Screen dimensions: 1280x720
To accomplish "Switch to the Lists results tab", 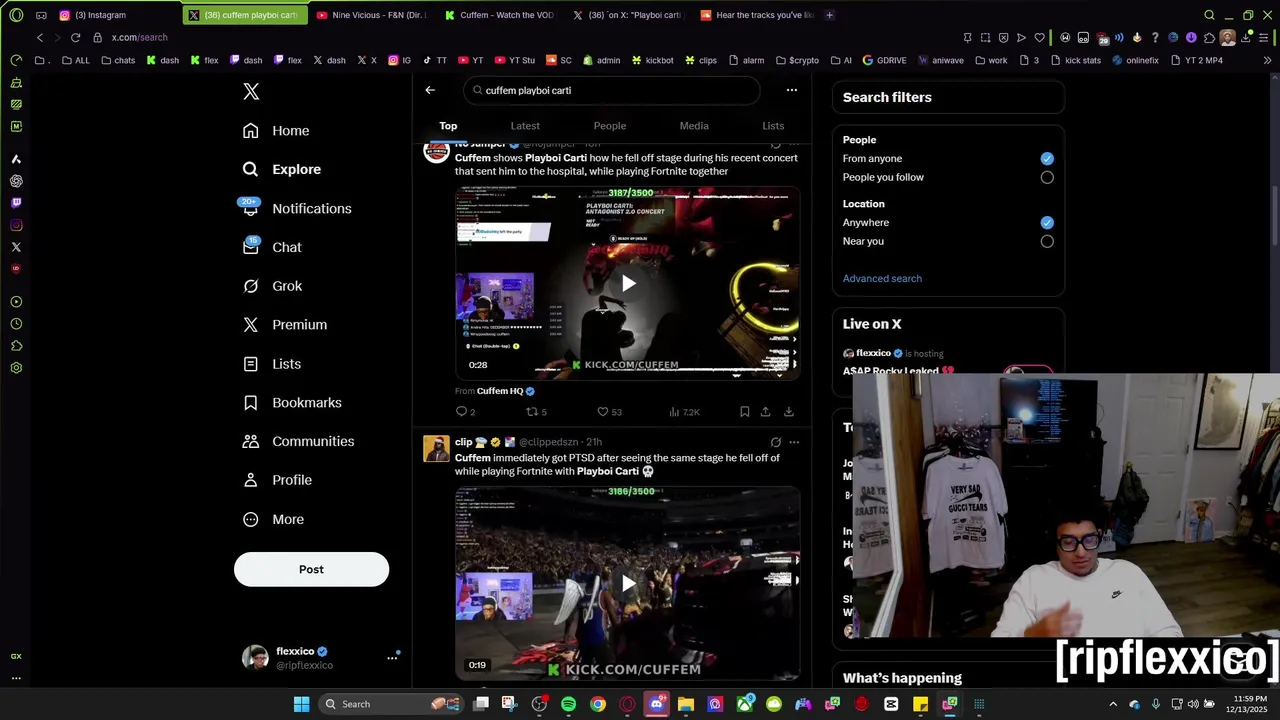I will tap(773, 126).
